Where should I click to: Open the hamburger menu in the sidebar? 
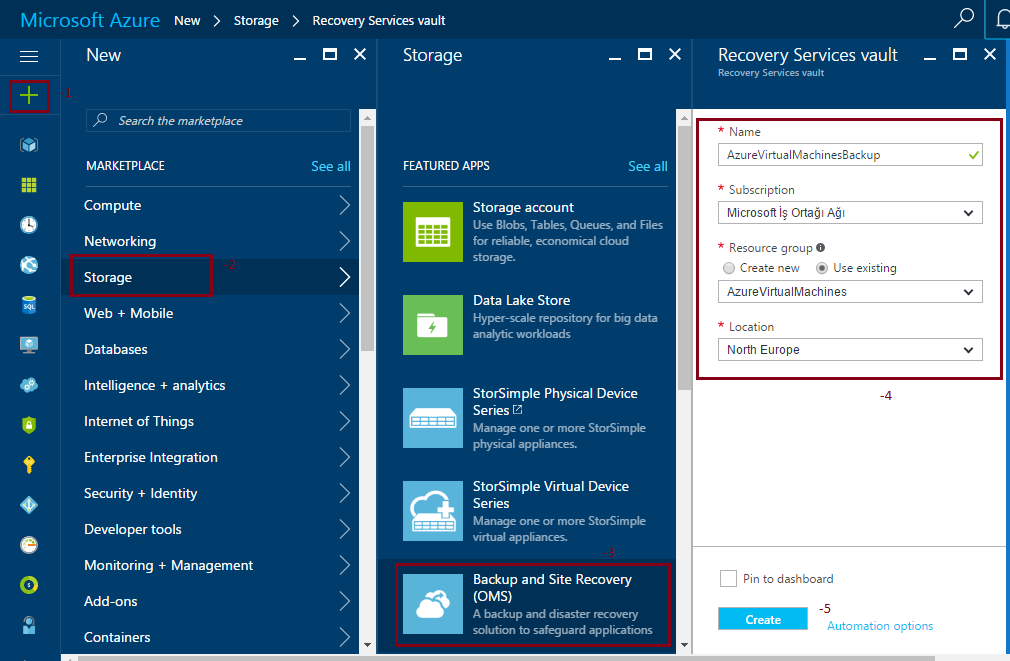[x=29, y=57]
